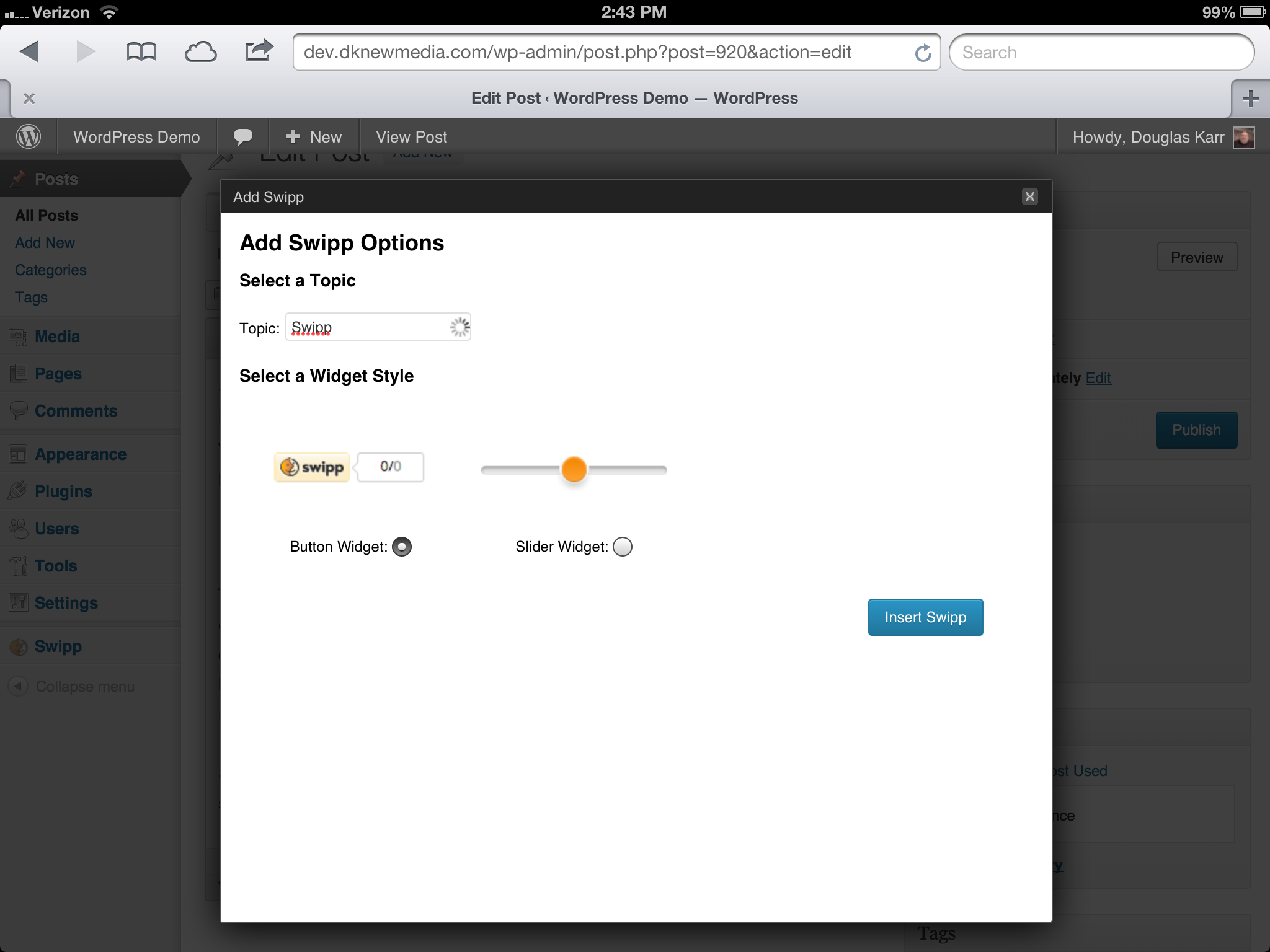Open the Media sidebar menu
This screenshot has height=952, width=1270.
coord(91,336)
